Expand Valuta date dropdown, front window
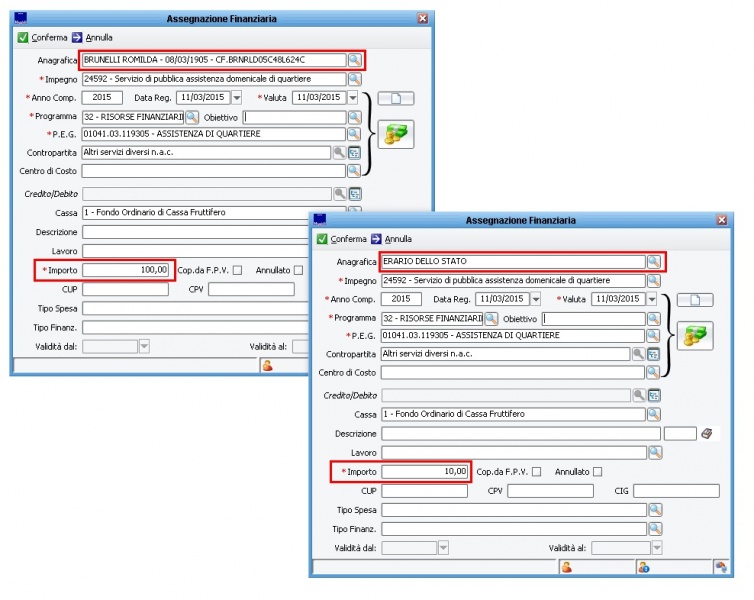Viewport: 754px width, 600px height. [652, 299]
